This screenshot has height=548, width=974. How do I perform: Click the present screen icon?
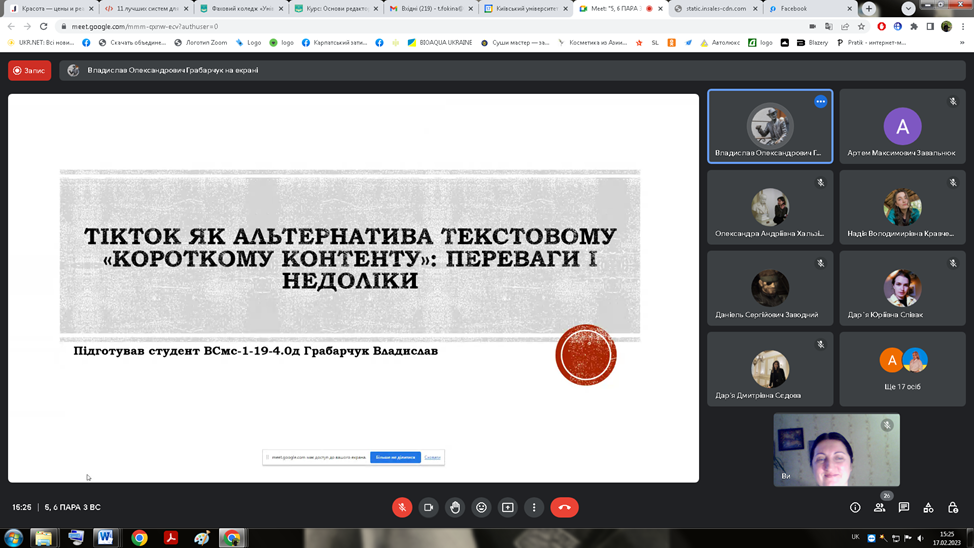click(508, 507)
